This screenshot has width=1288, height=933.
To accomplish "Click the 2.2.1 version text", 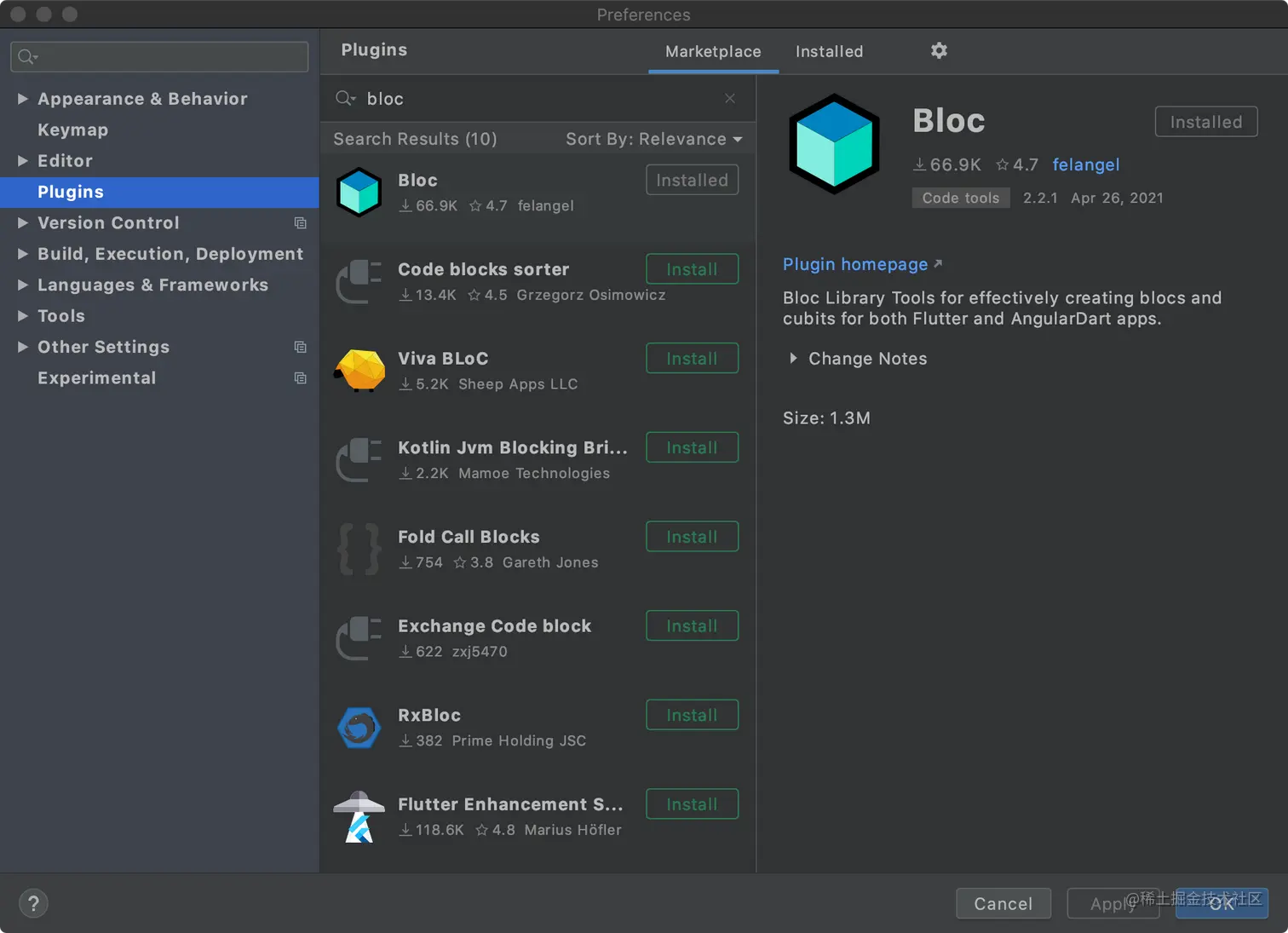I will click(1040, 198).
